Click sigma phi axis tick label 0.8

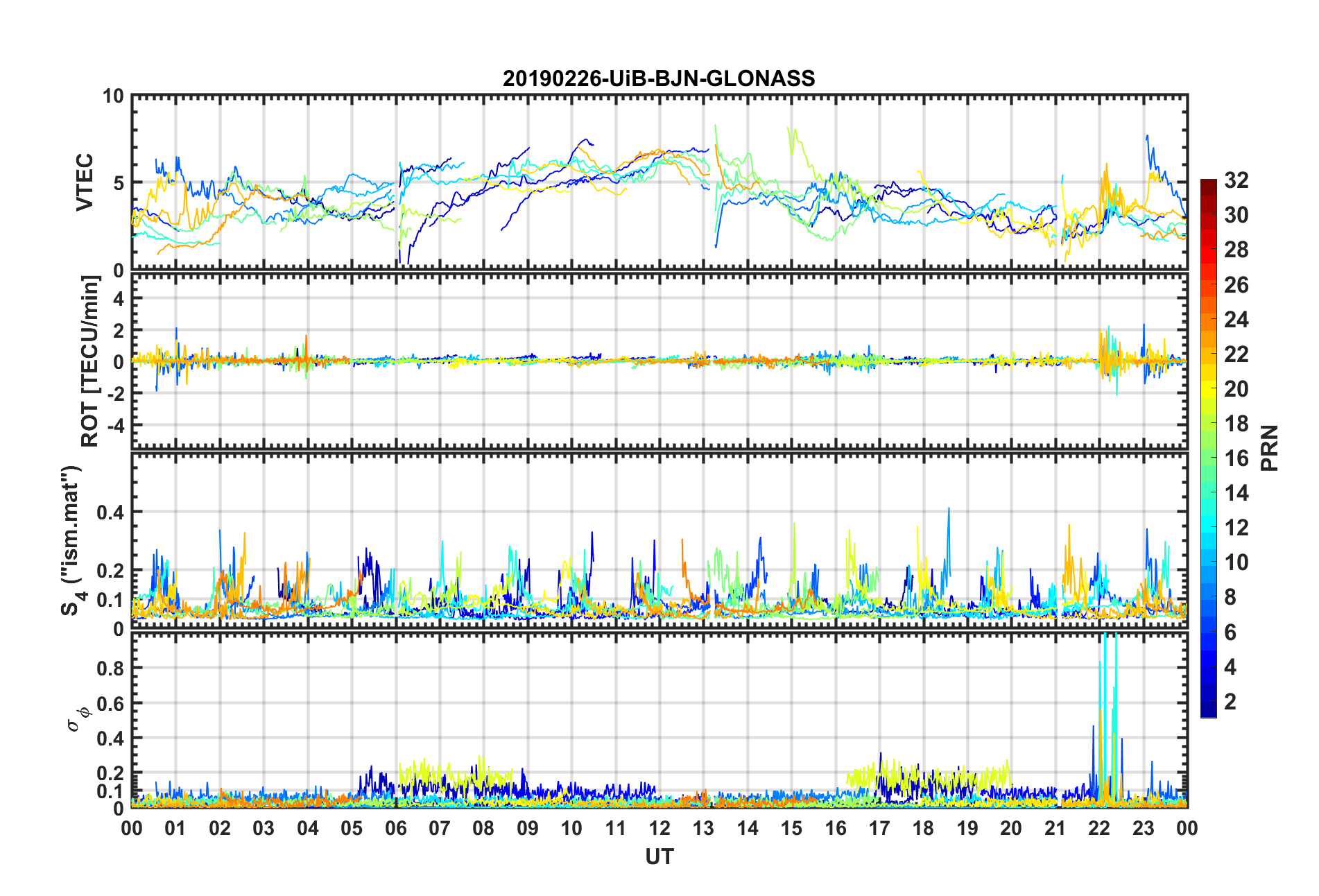[110, 669]
